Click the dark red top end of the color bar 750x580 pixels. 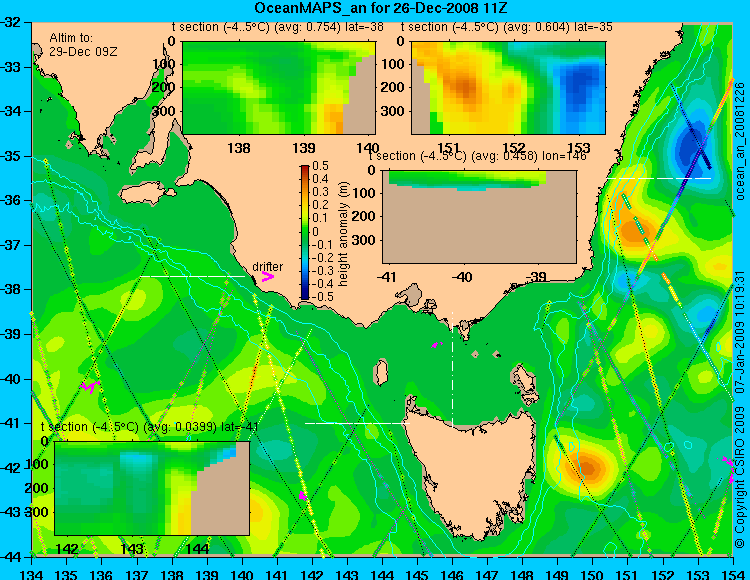(x=305, y=169)
